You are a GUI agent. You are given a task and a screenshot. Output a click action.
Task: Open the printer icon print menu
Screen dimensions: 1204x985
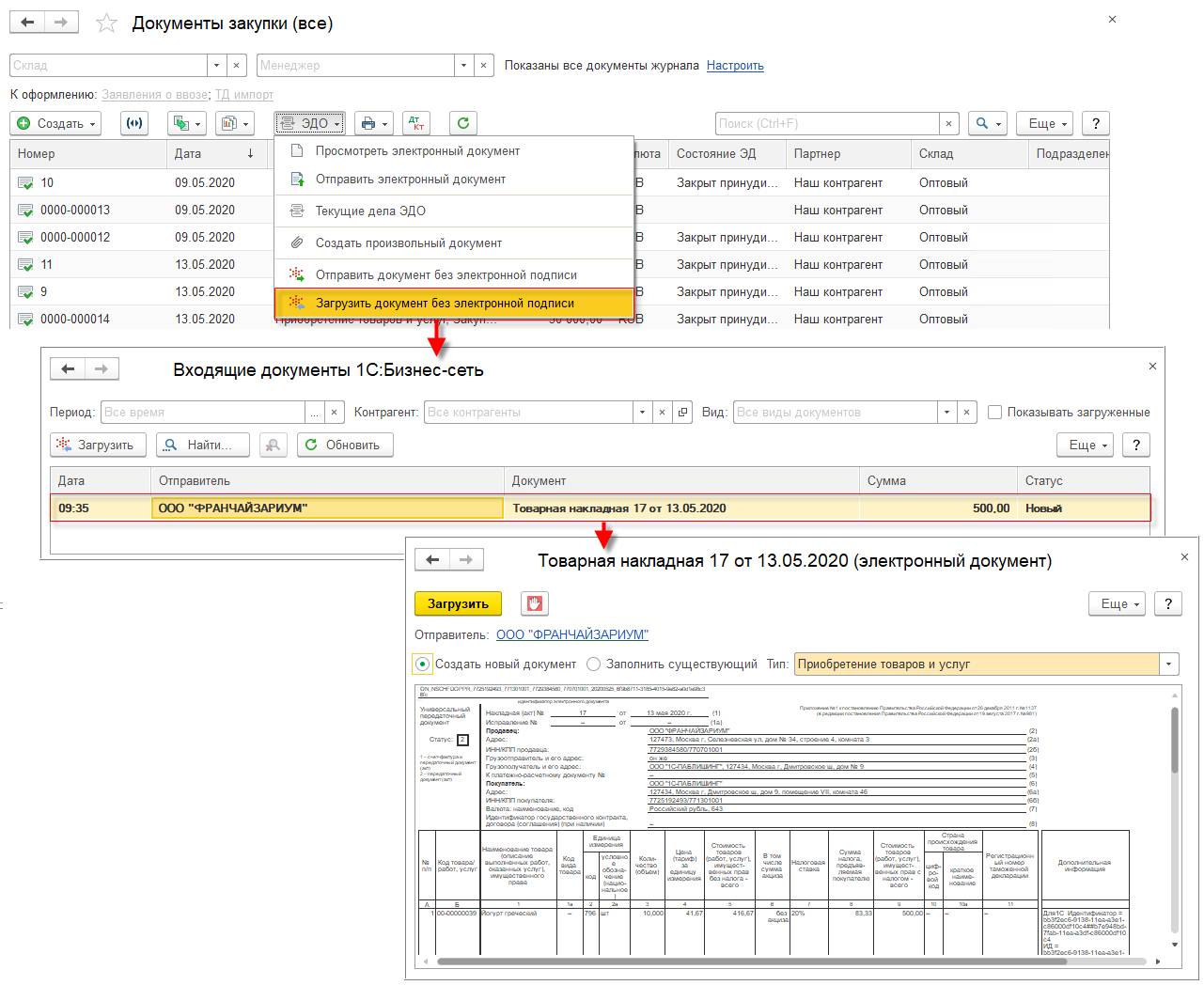[374, 123]
